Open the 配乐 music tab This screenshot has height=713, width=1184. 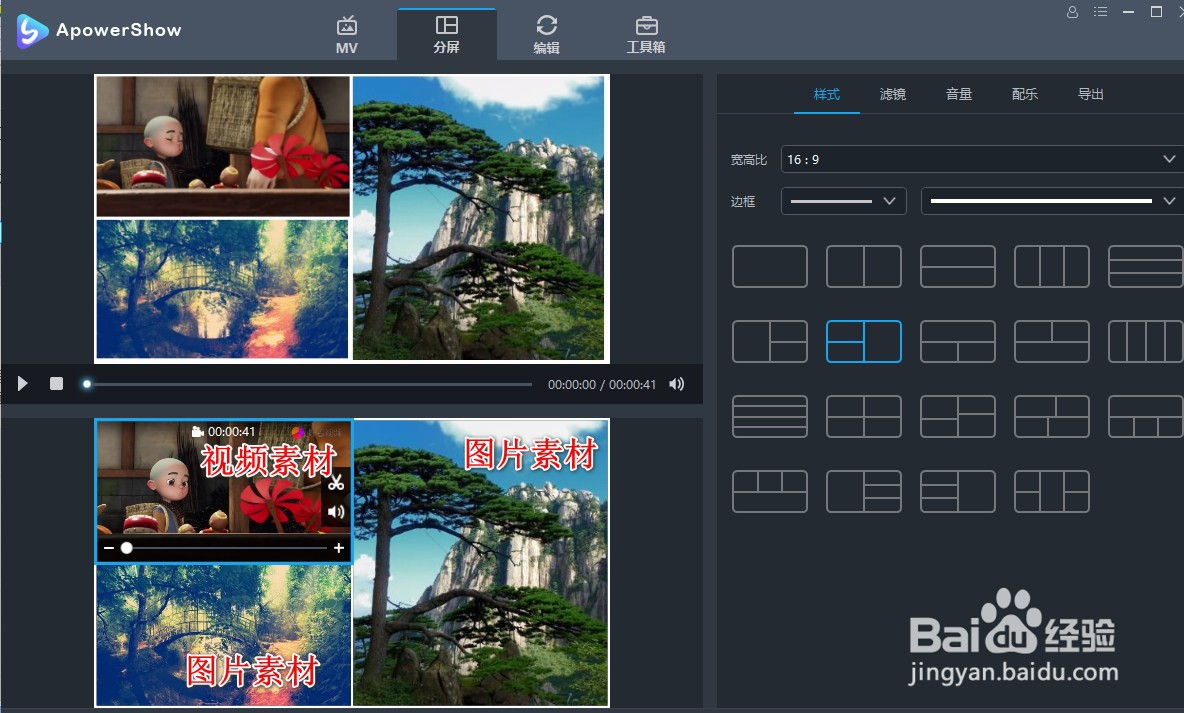pyautogui.click(x=1025, y=94)
